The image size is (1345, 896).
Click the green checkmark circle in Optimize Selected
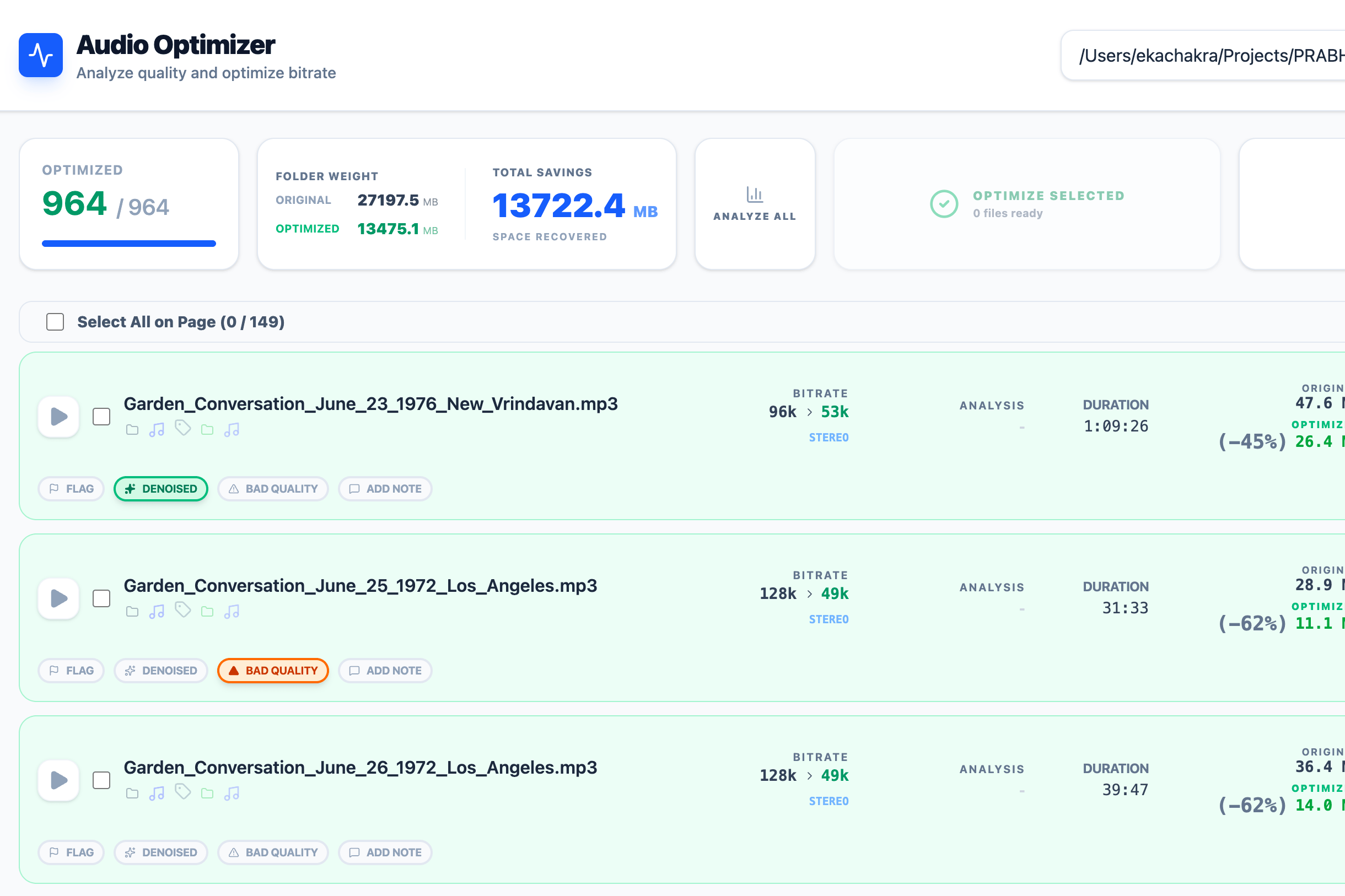[944, 204]
